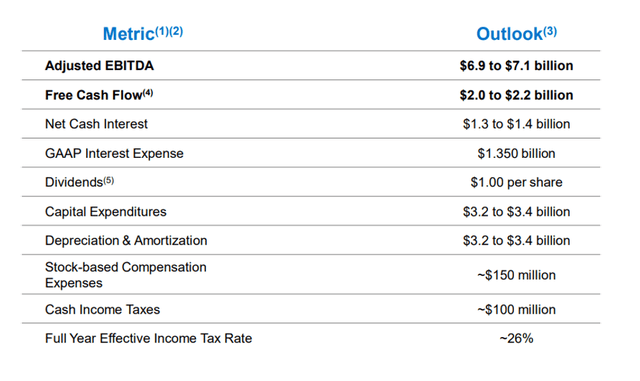The image size is (640, 381).
Task: Select the Adjusted EBITDA row label
Action: (x=99, y=66)
